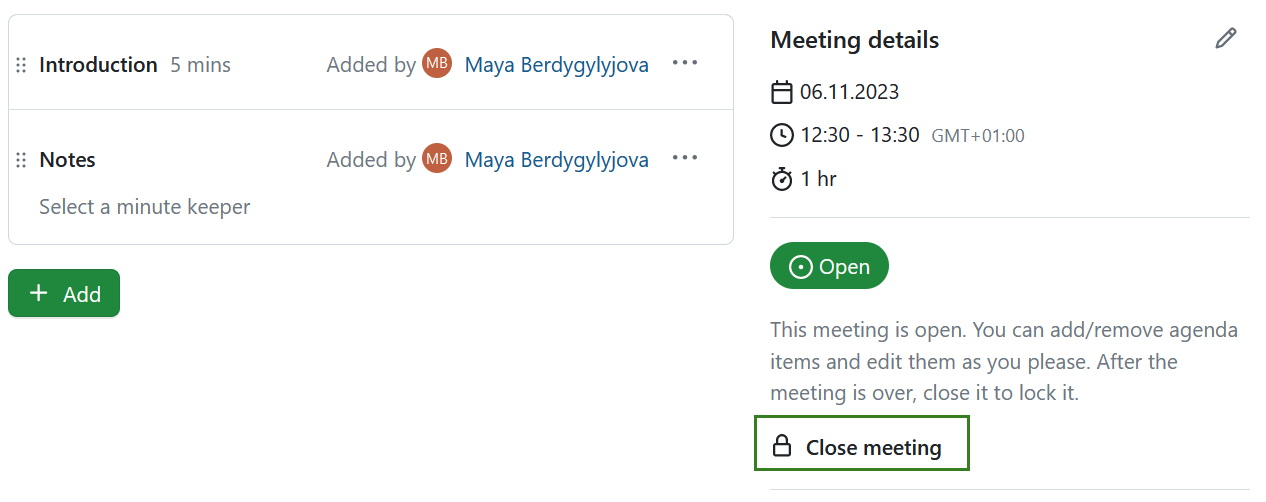Grab the drag handle beside Notes
The image size is (1266, 502).
(x=21, y=160)
